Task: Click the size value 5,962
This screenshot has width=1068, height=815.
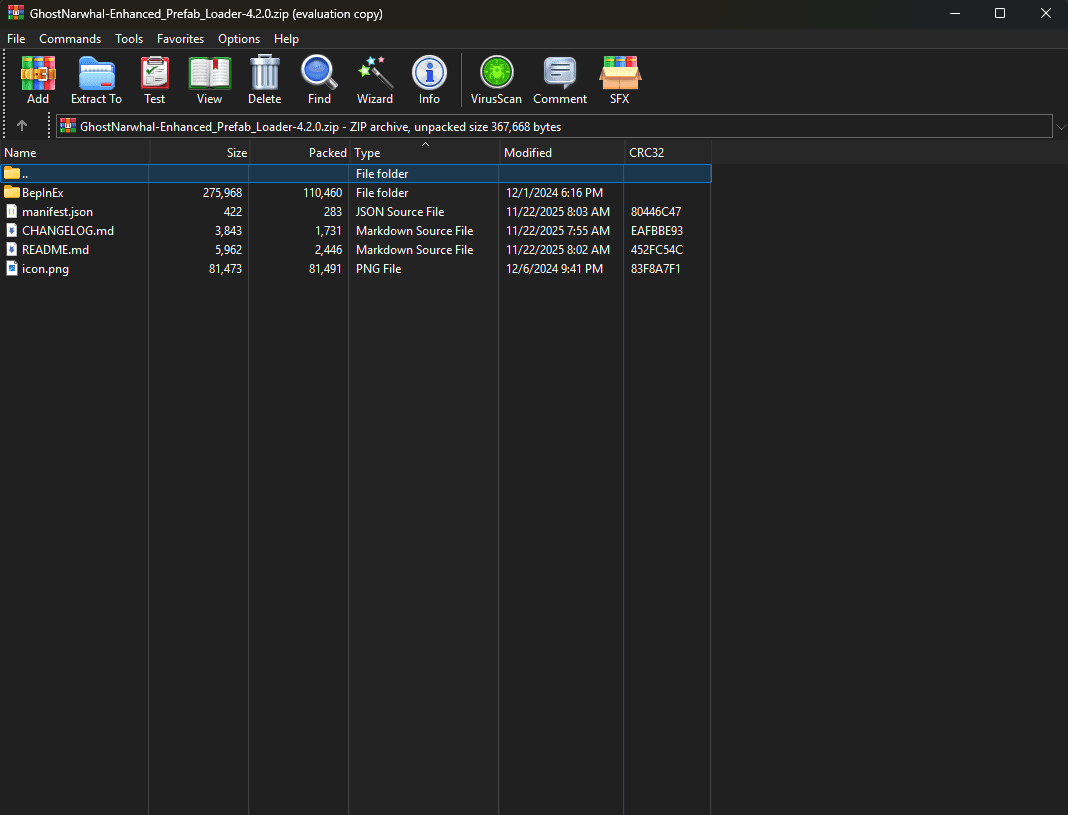Action: [x=228, y=250]
